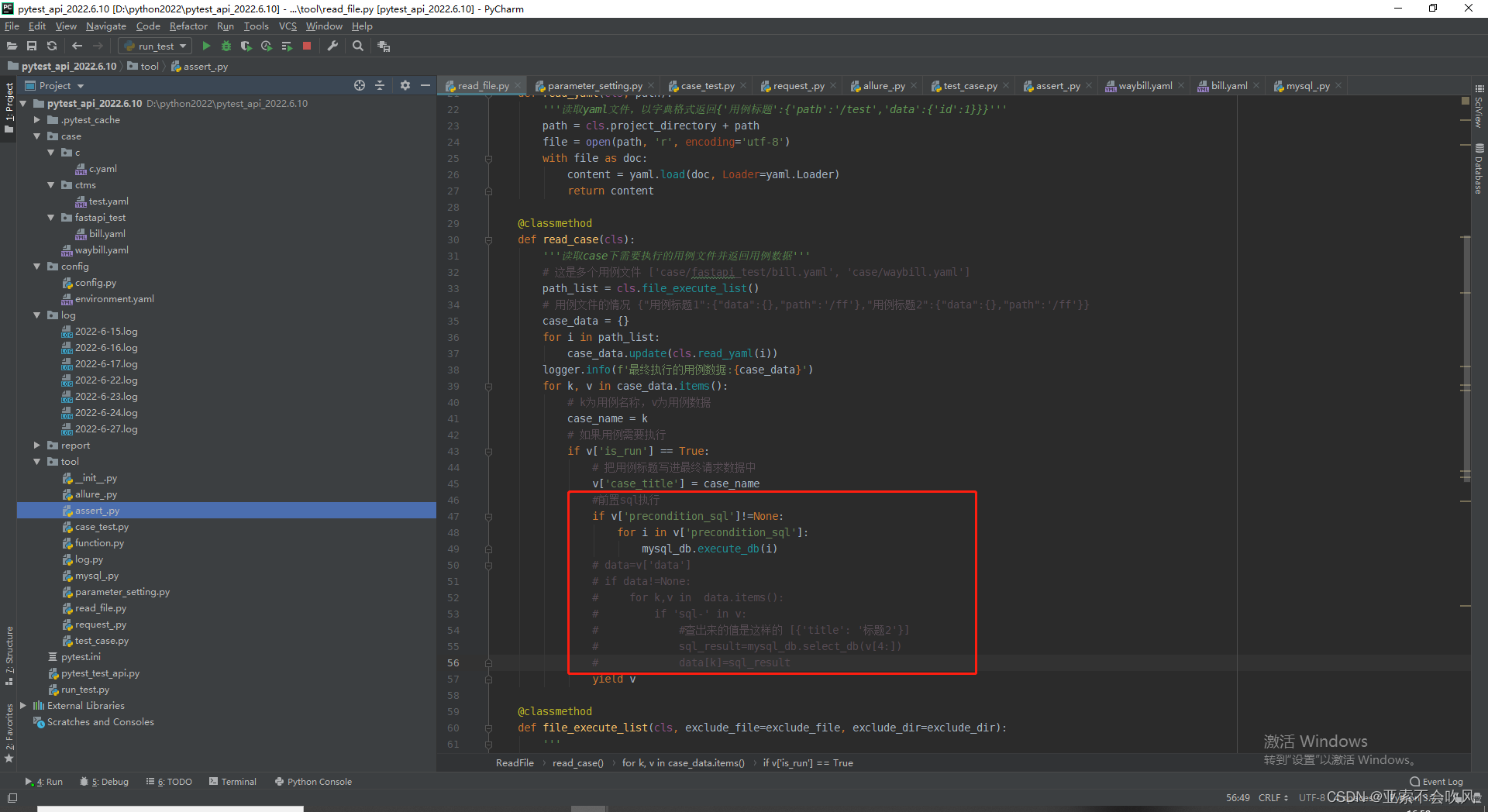This screenshot has height=812, width=1488.
Task: Click the fold marker at line 30
Action: [x=488, y=240]
